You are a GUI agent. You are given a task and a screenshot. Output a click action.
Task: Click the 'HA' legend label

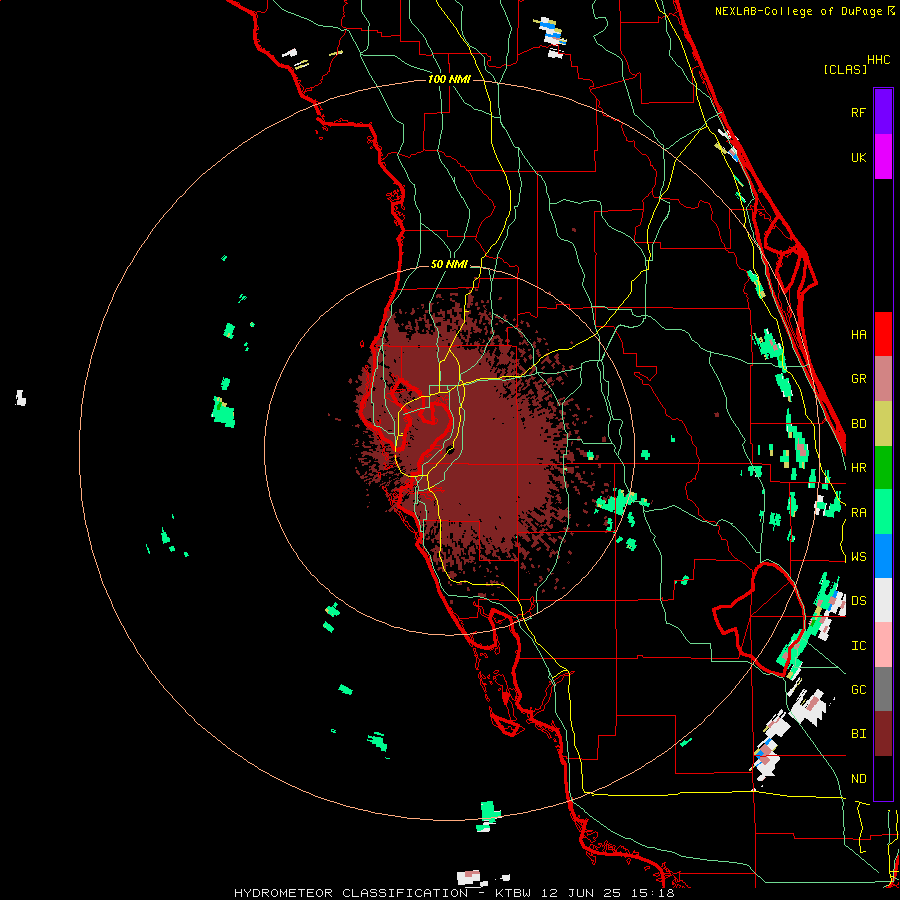click(x=858, y=334)
